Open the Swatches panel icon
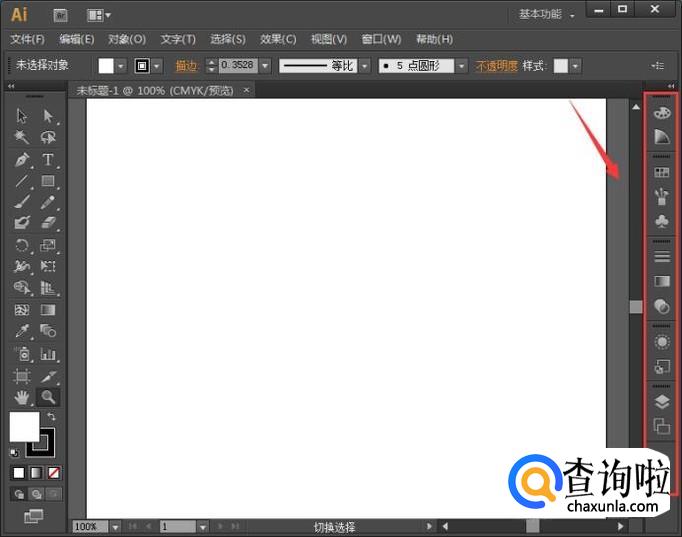Viewport: 682px width, 537px height. (x=661, y=172)
